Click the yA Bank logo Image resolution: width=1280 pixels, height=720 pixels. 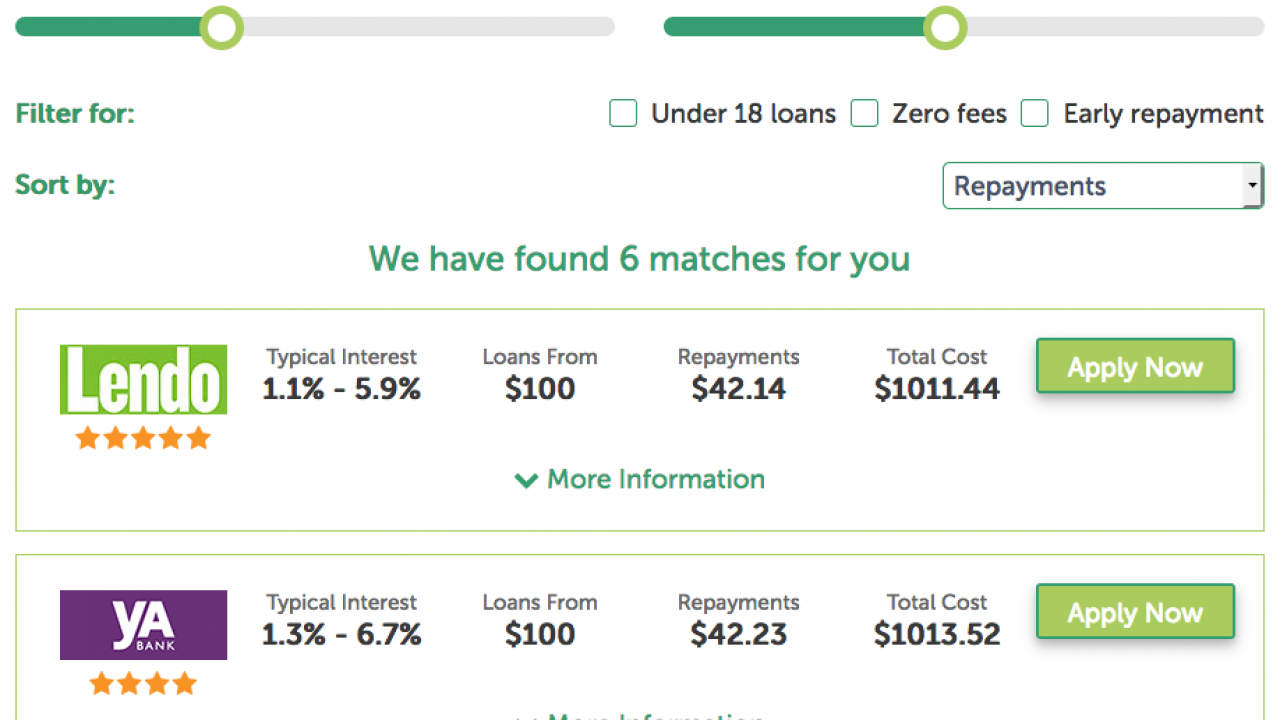(143, 625)
